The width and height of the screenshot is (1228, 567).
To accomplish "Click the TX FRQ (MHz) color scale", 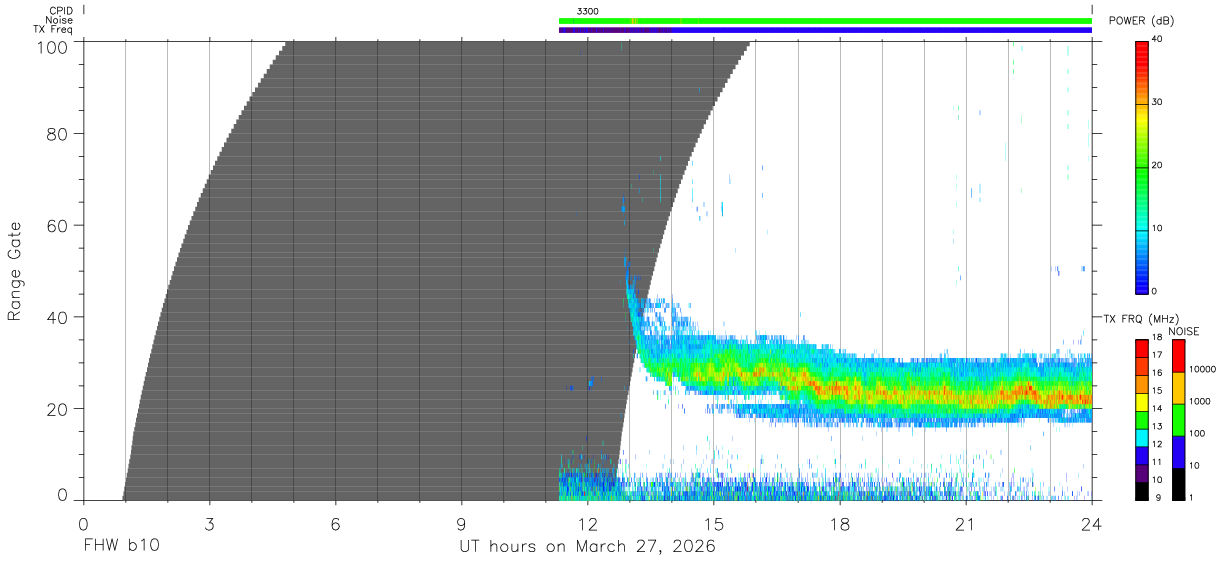I will click(1143, 419).
